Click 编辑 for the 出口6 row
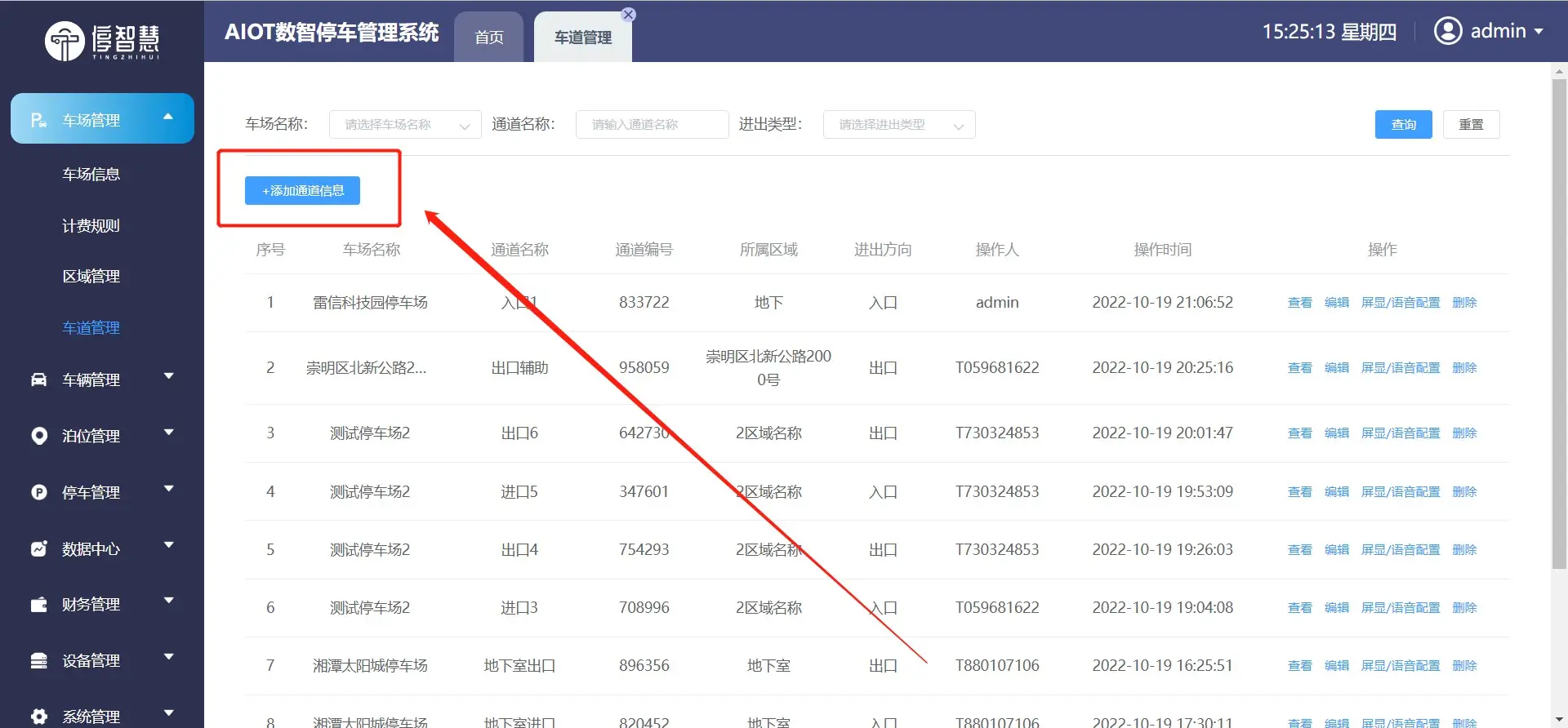The height and width of the screenshot is (728, 1568). tap(1336, 433)
